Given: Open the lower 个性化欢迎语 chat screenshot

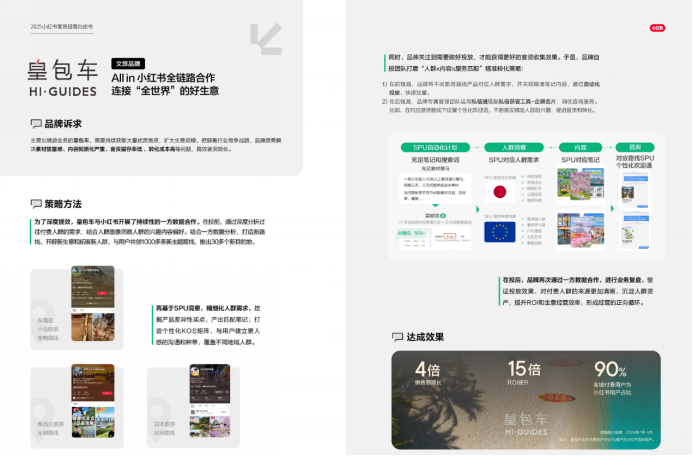Looking at the screenshot, I should 635,231.
